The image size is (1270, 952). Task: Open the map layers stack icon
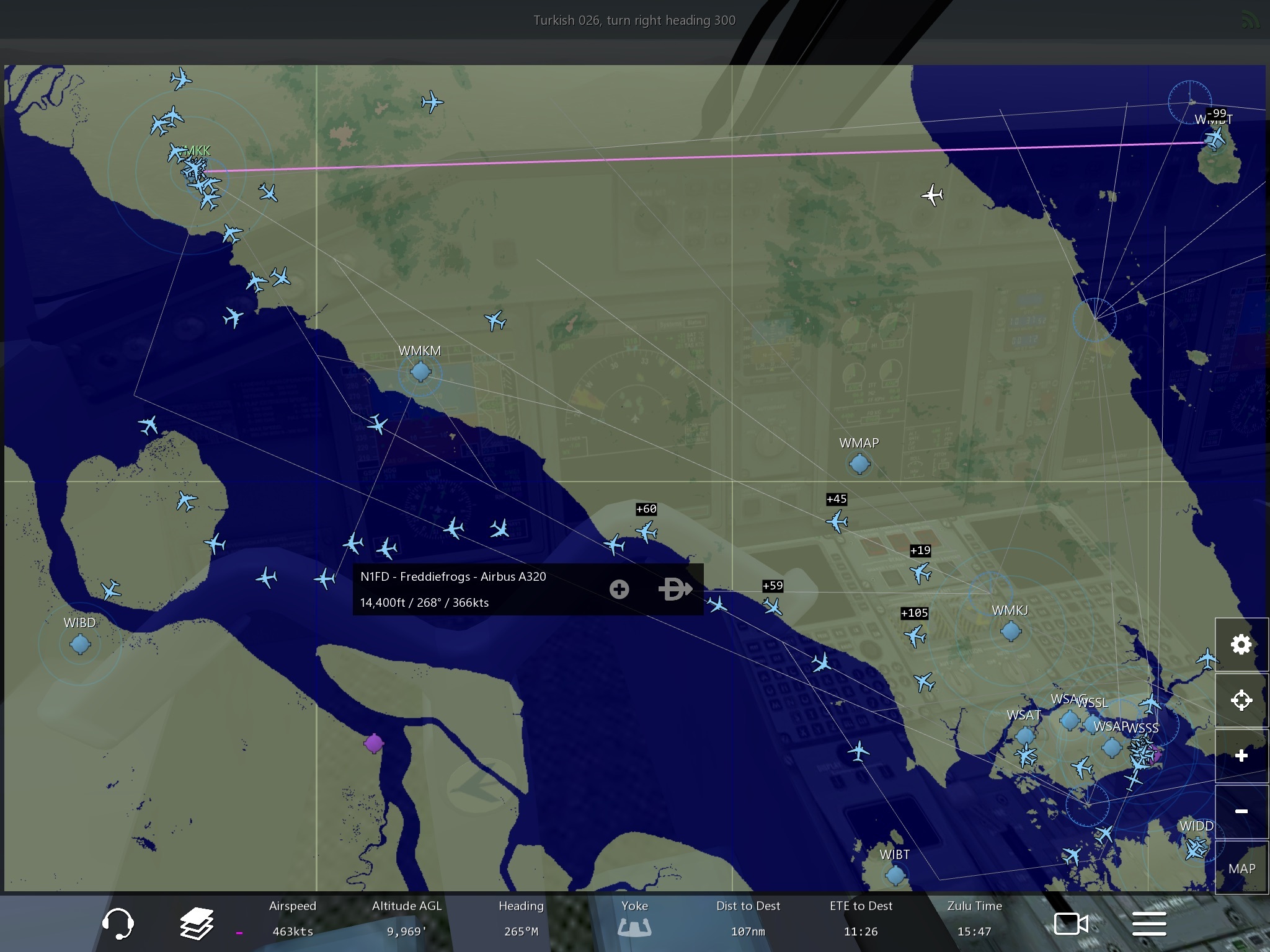[x=197, y=923]
